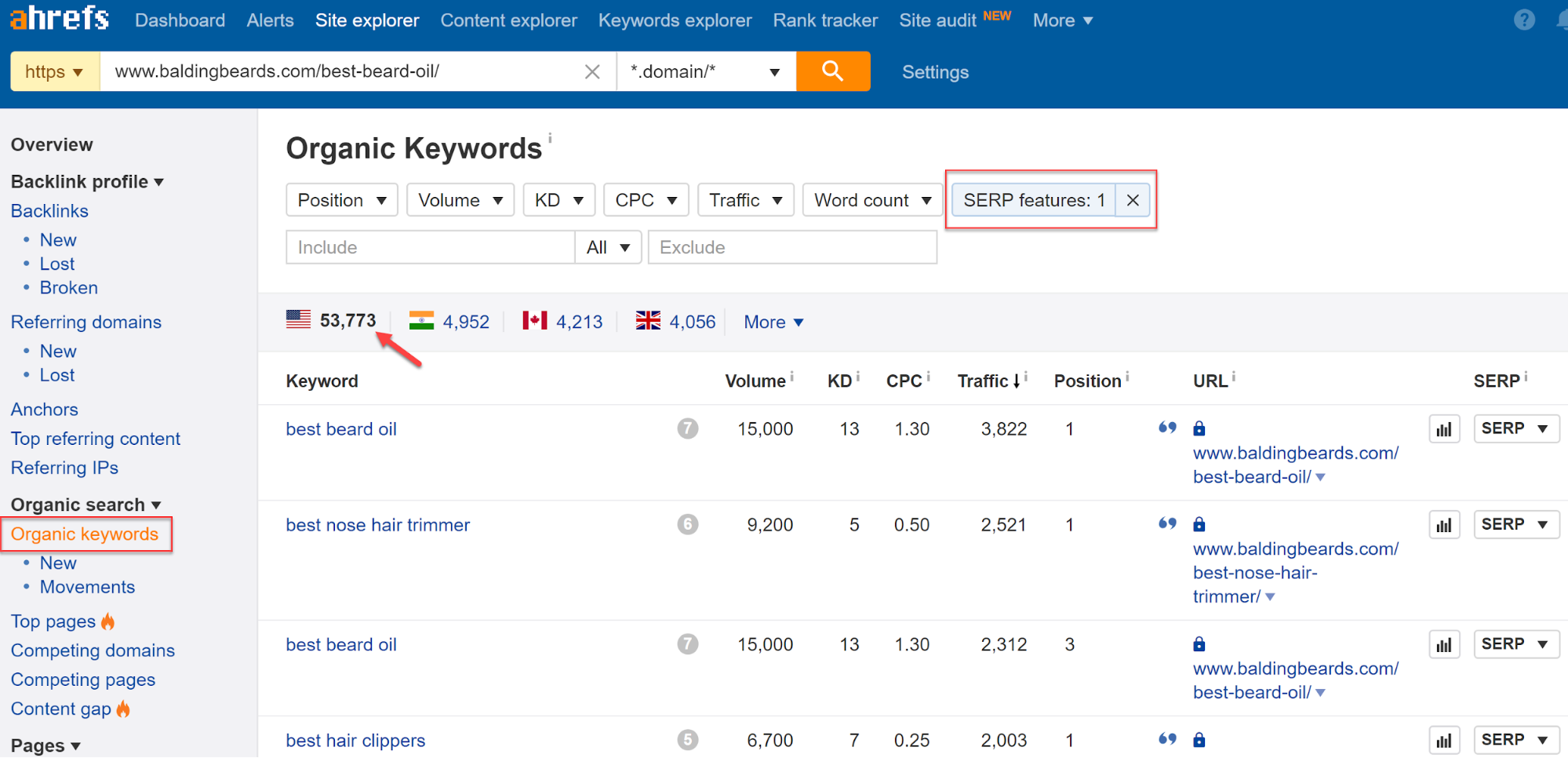Collapse the Backlink profile section
1568x758 pixels.
click(x=87, y=182)
